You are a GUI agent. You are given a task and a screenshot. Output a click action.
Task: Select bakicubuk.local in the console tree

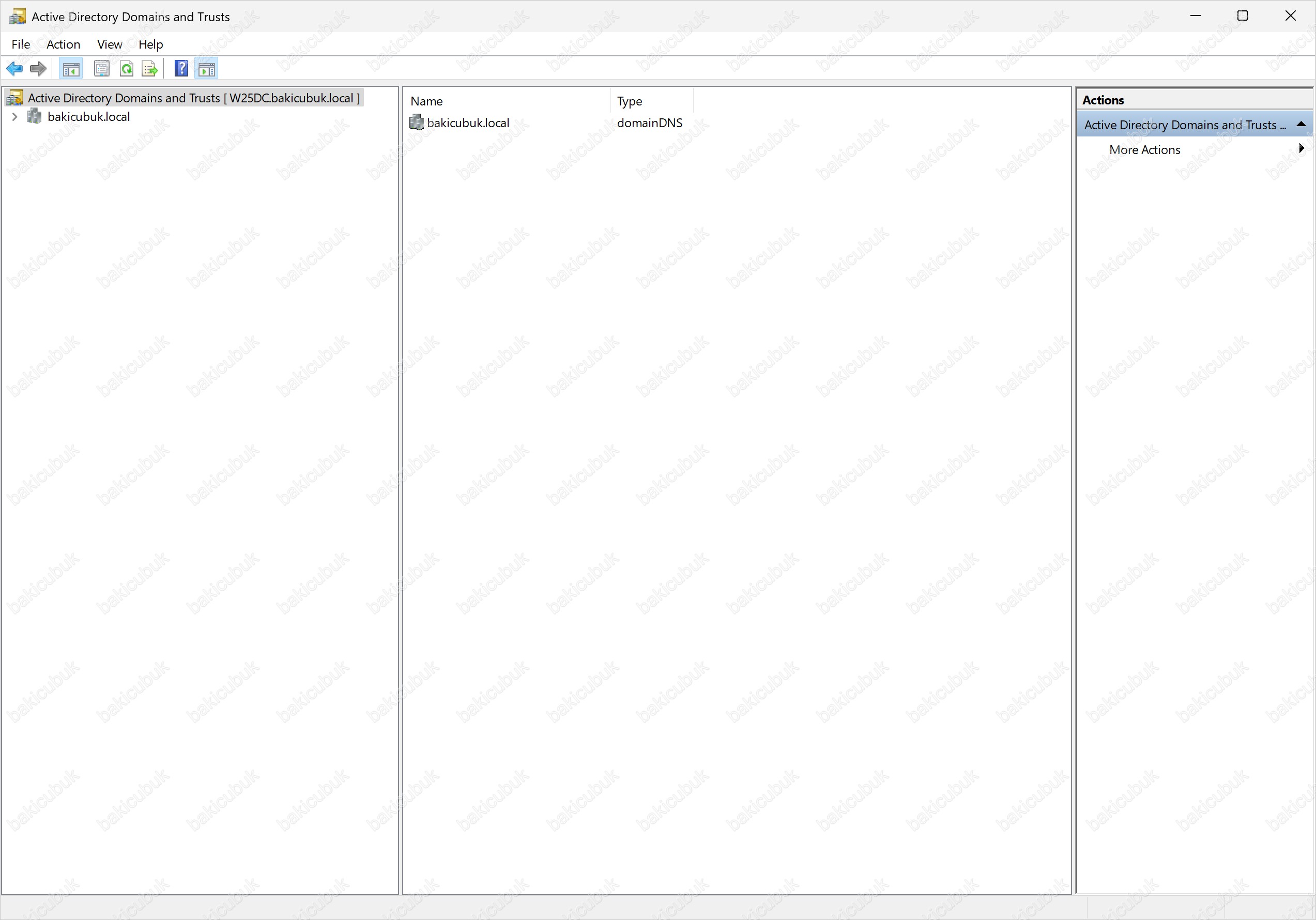(89, 117)
